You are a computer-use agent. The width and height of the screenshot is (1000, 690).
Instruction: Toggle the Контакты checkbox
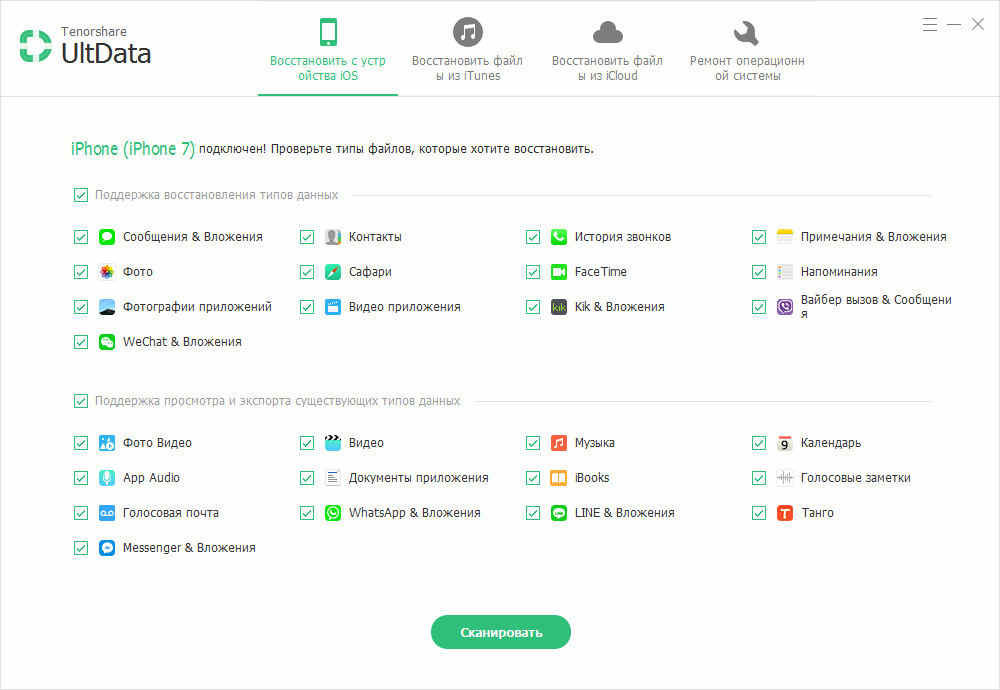point(307,237)
